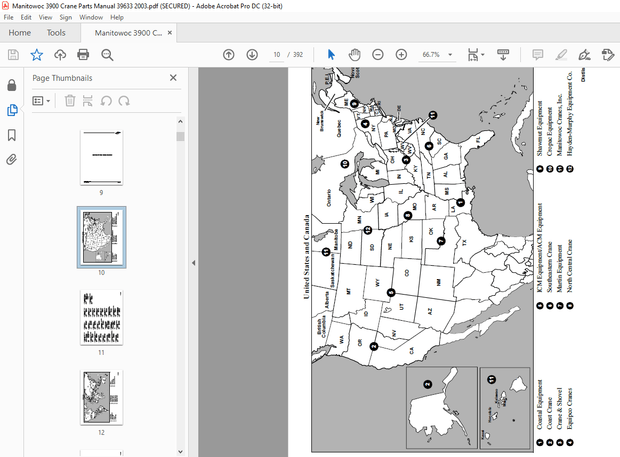Click the security lock icon in sidebar

[x=12, y=85]
